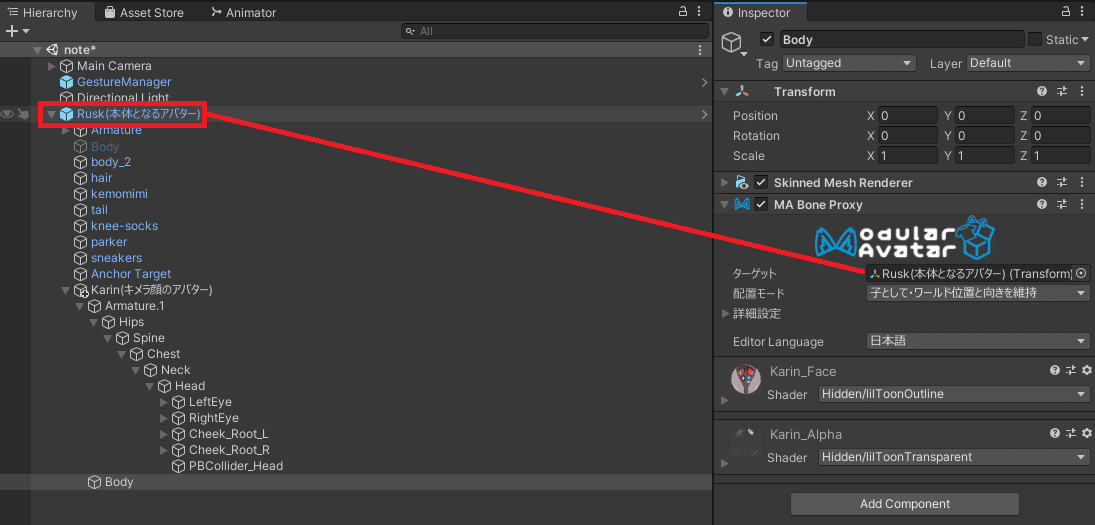1095x525 pixels.
Task: Expand the RightEye bone
Action: (x=164, y=418)
